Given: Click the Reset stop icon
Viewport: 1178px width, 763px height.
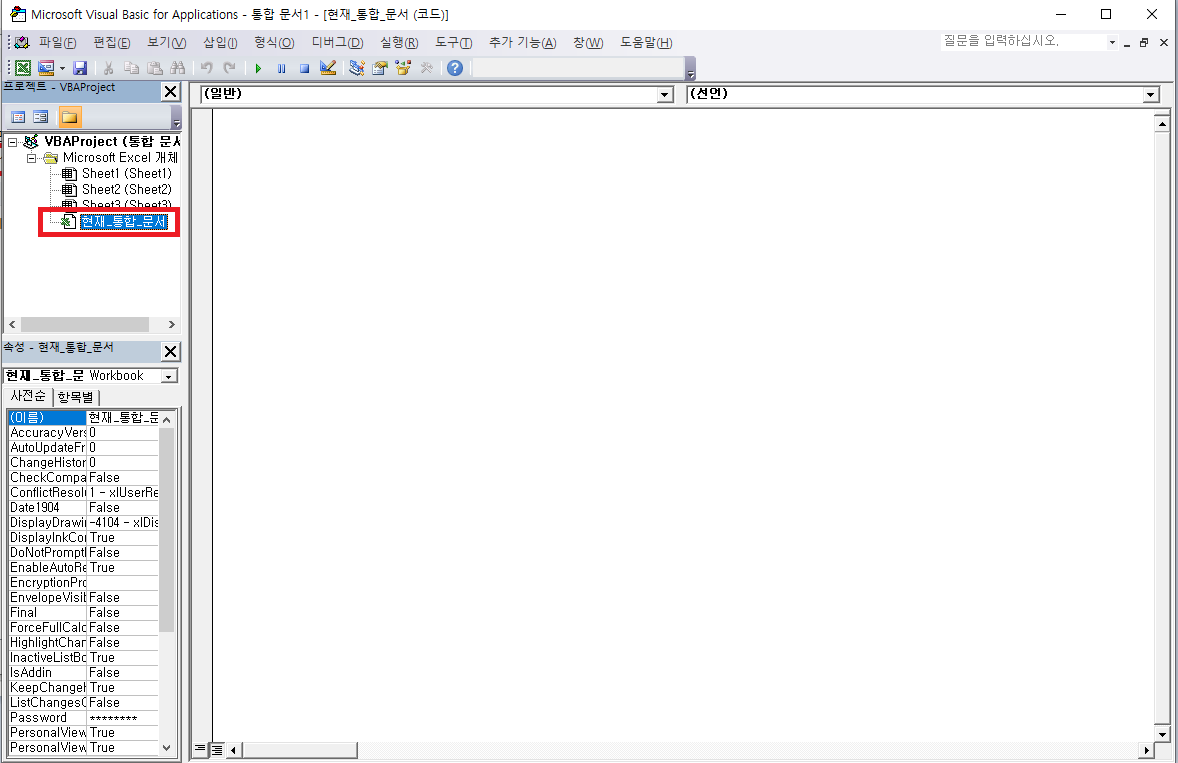Looking at the screenshot, I should coord(304,68).
